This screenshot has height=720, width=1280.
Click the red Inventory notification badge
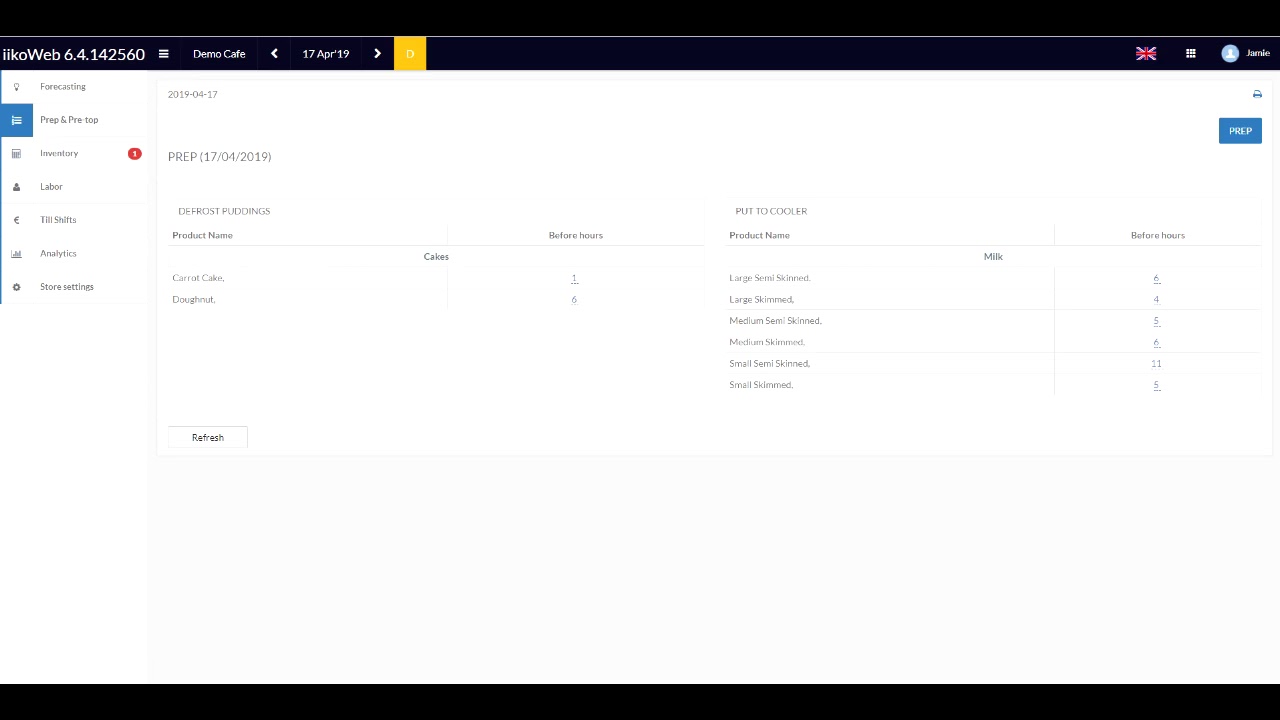pos(134,153)
